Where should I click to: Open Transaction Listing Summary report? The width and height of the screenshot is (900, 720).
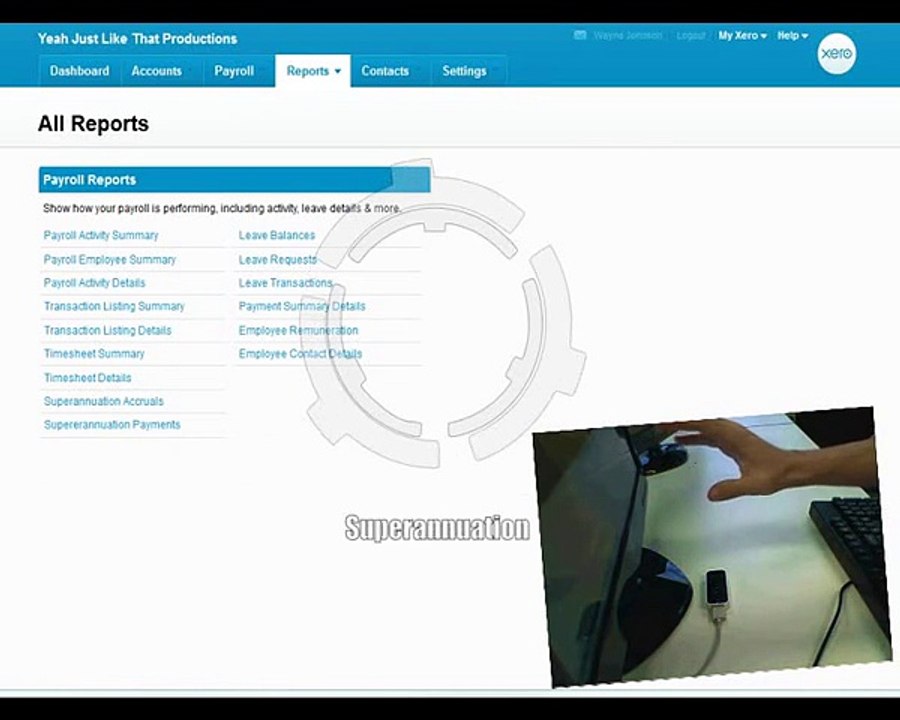pyautogui.click(x=114, y=307)
